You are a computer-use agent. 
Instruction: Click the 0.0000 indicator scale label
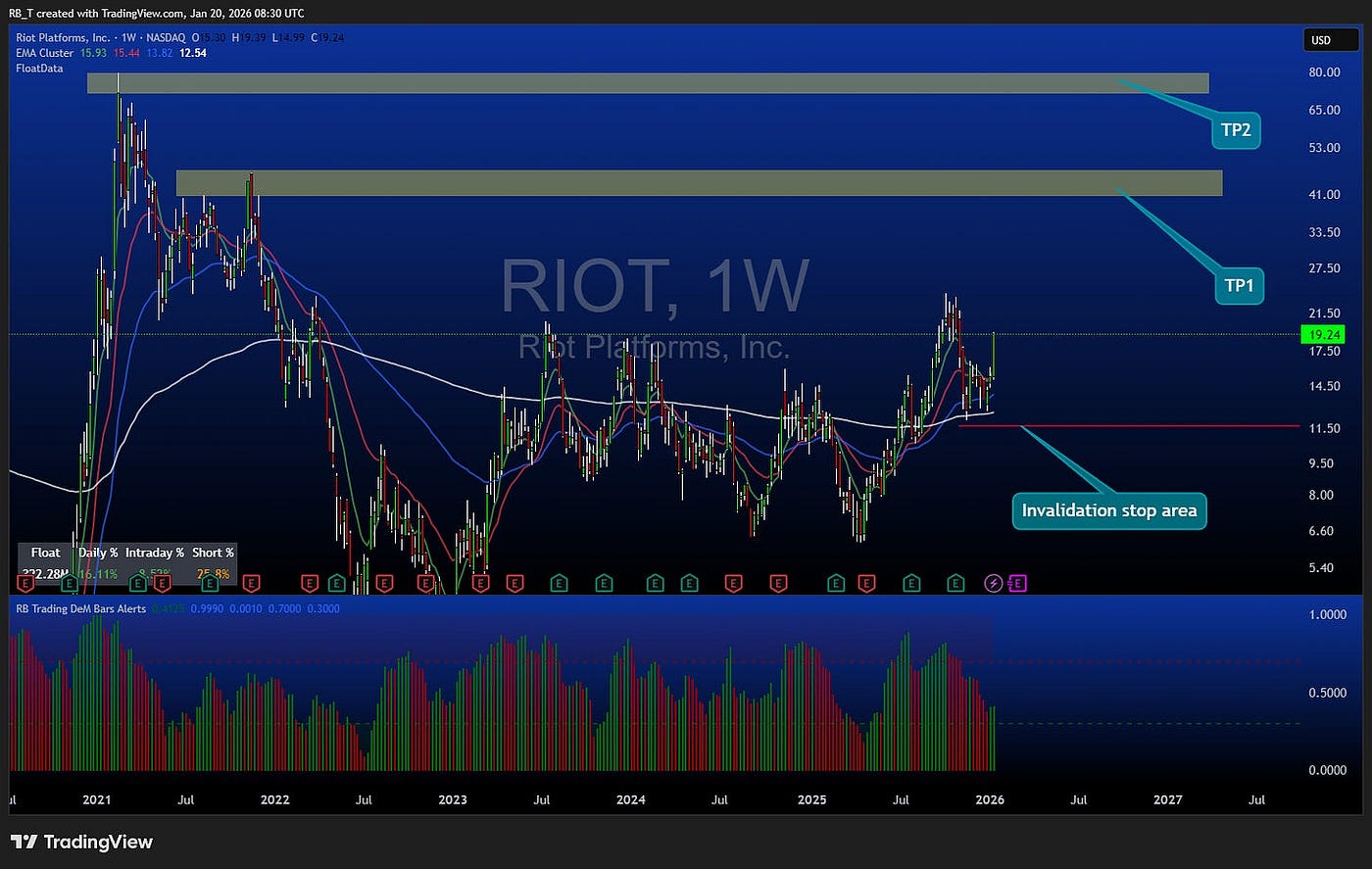pos(1327,770)
